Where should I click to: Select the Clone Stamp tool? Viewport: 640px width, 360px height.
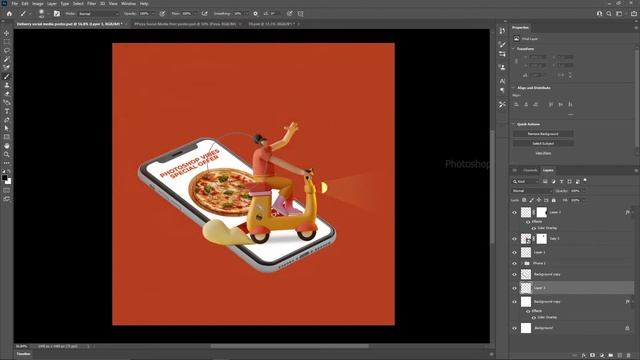point(7,85)
